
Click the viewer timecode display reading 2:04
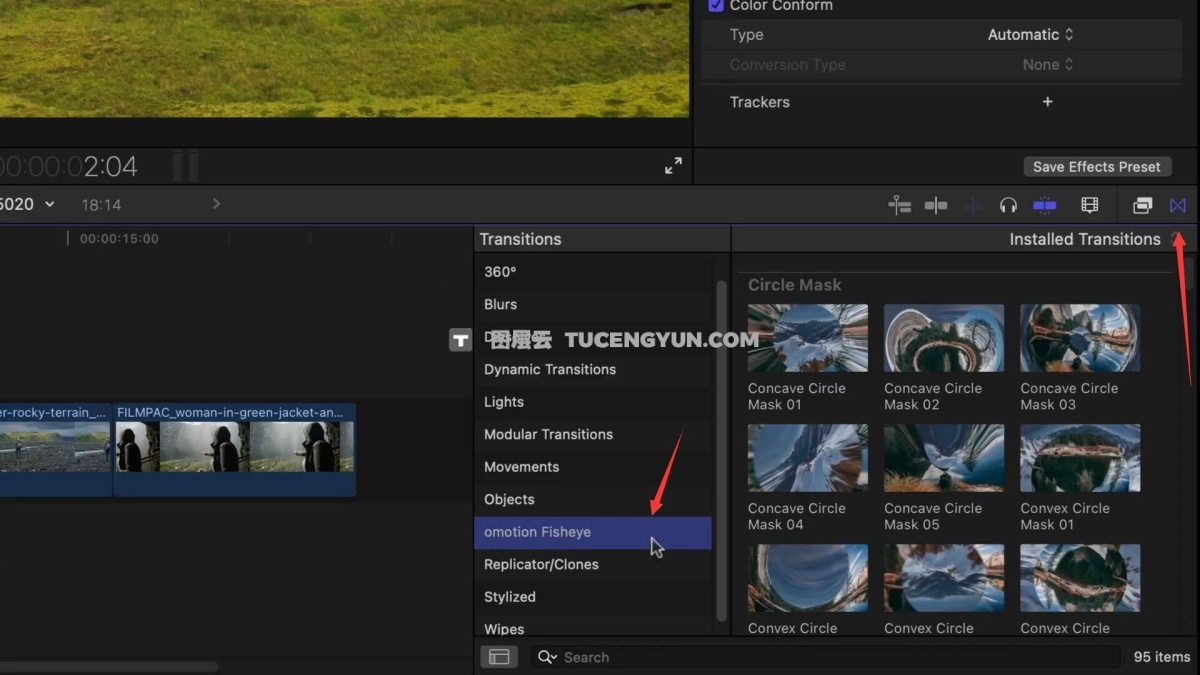click(x=69, y=166)
